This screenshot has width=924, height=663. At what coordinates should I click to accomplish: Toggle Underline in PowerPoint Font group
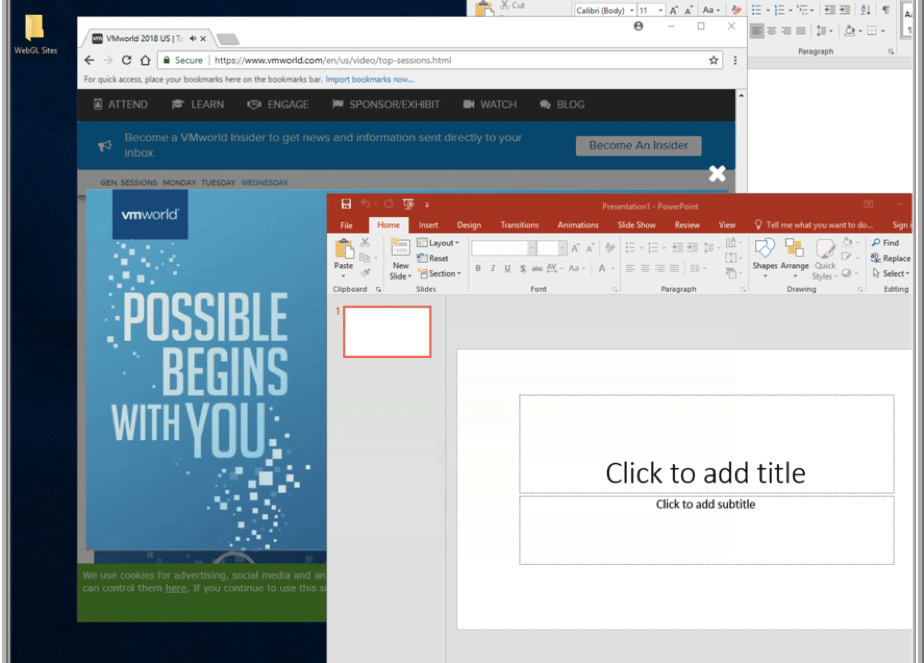click(x=507, y=269)
